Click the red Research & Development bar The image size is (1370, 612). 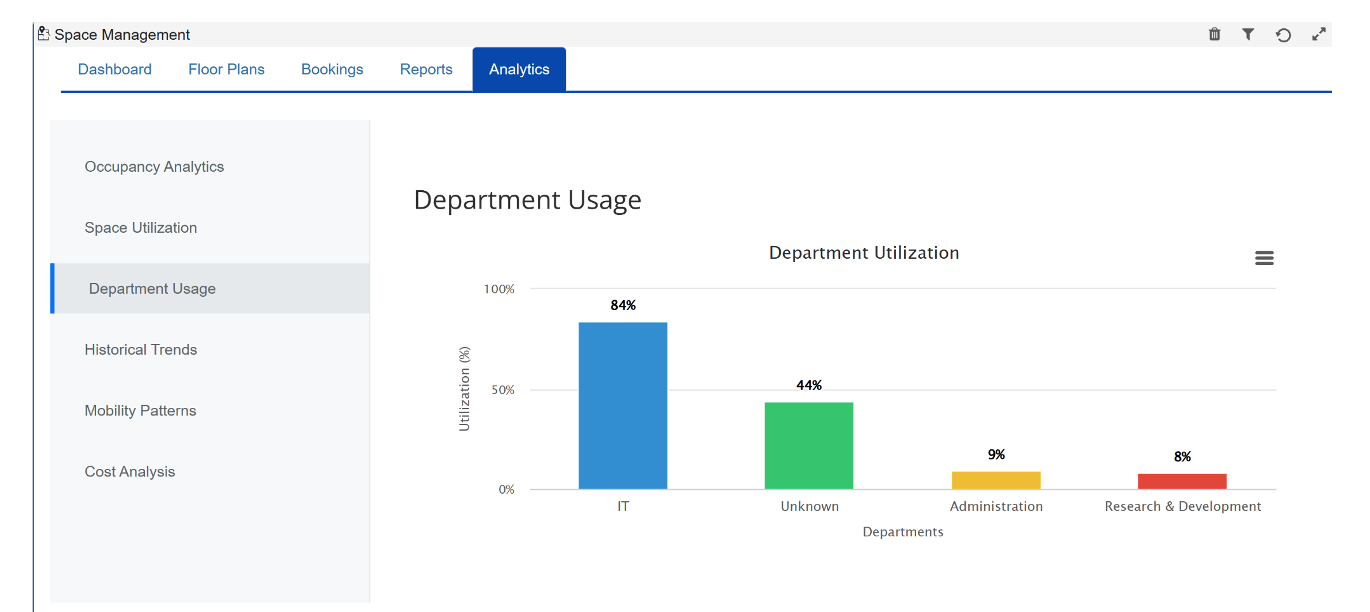click(1182, 481)
